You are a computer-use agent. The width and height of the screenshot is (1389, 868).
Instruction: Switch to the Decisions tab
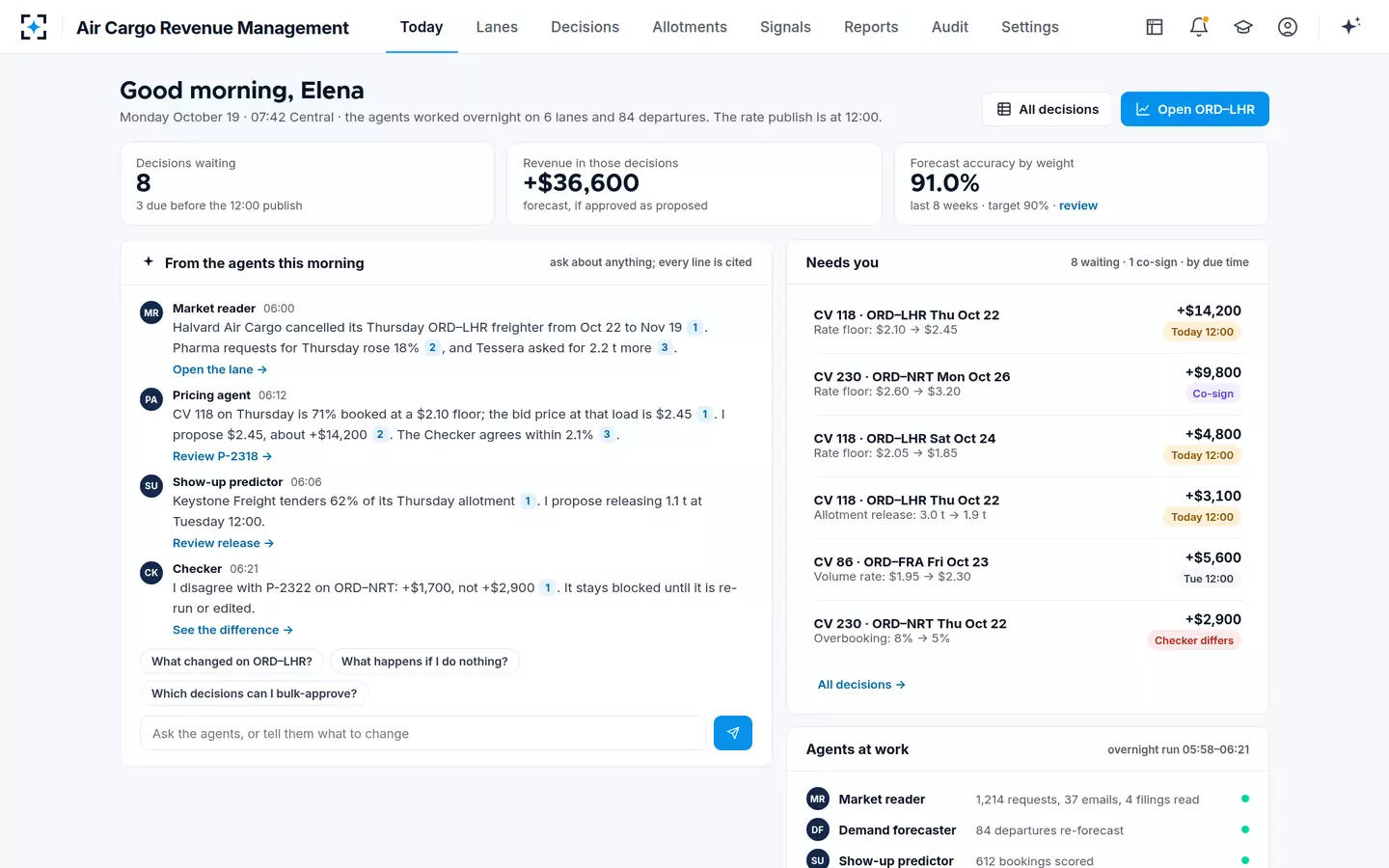[585, 27]
